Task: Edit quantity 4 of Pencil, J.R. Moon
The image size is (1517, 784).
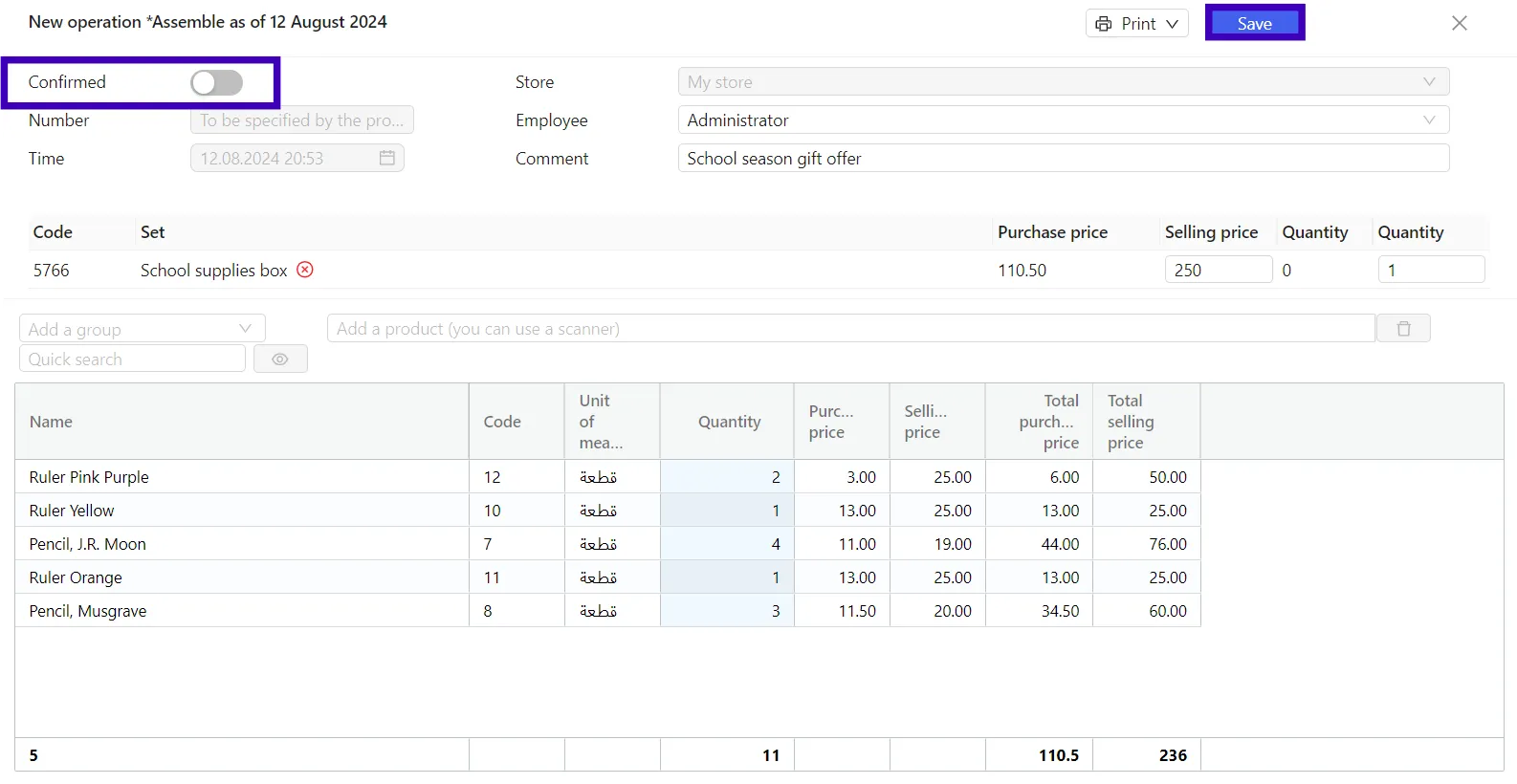Action: tap(727, 544)
